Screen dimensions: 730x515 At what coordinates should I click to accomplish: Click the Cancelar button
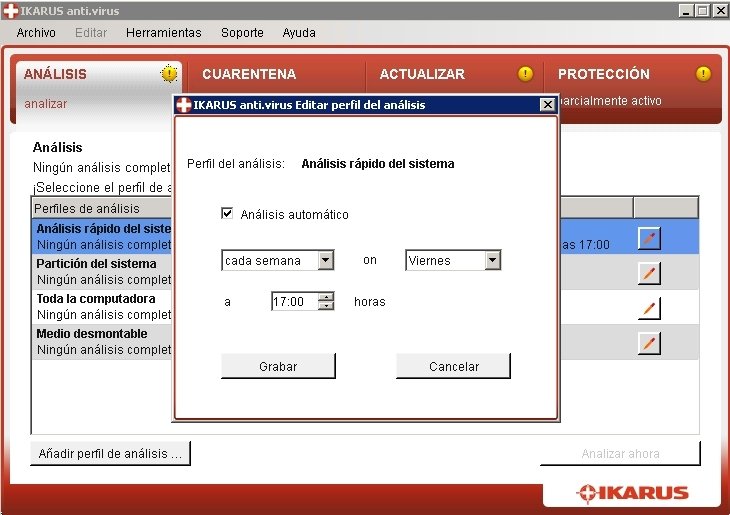(x=453, y=366)
